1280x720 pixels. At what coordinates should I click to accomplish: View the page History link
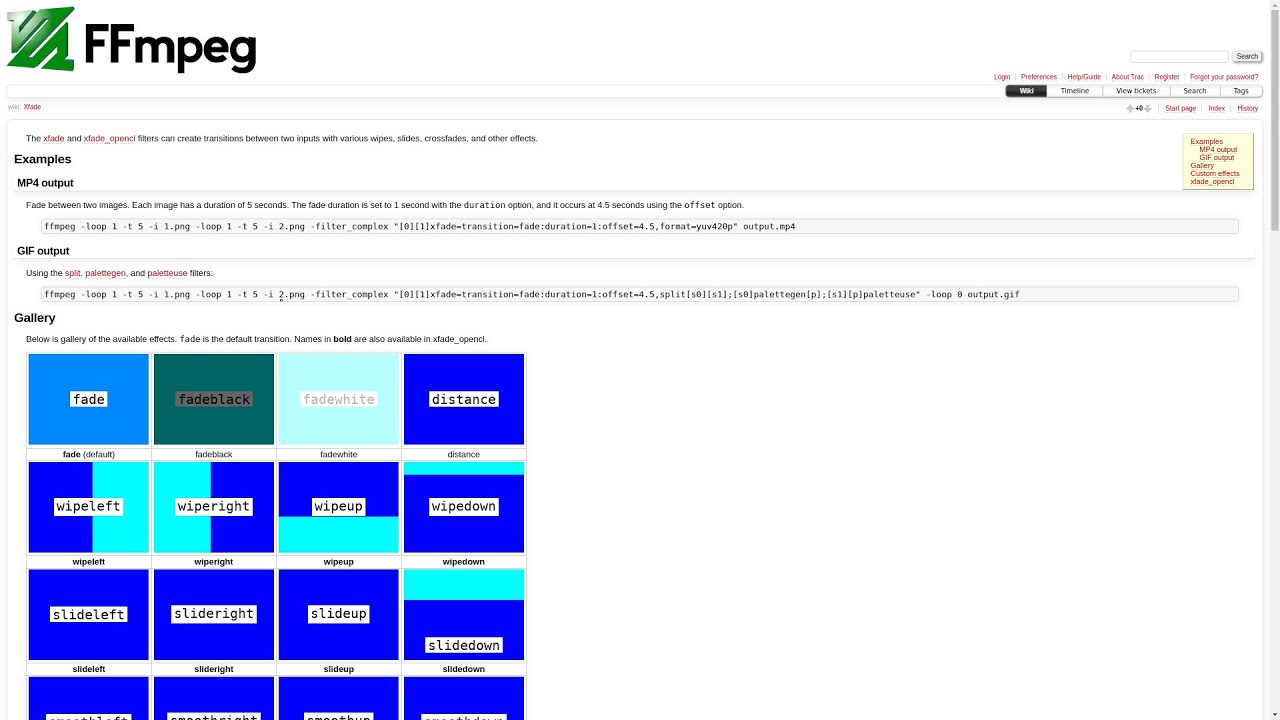(1248, 108)
